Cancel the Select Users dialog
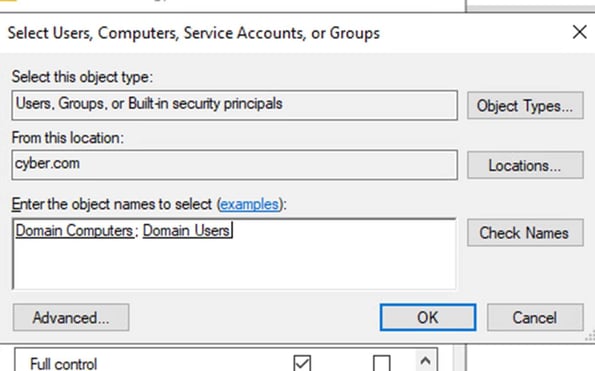This screenshot has width=595, height=371. [x=535, y=317]
